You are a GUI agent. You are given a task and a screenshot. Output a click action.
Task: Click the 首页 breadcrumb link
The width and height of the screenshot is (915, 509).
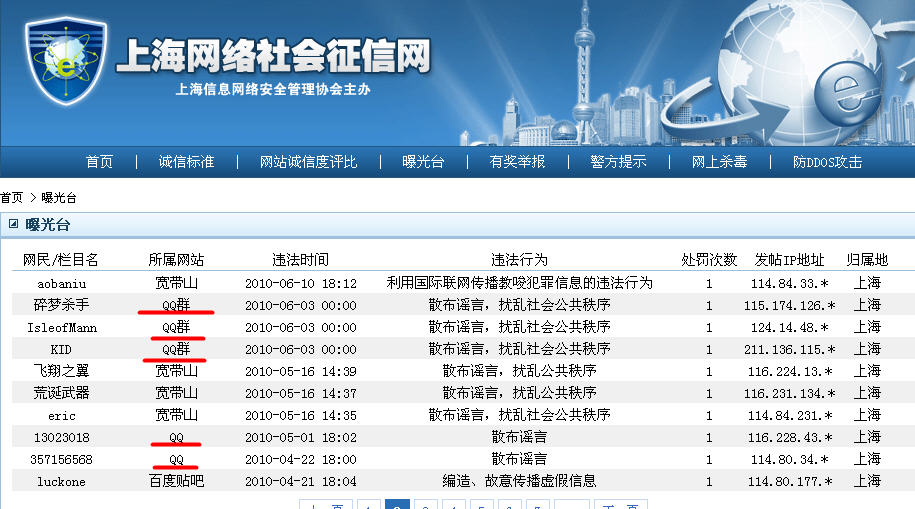(12, 198)
